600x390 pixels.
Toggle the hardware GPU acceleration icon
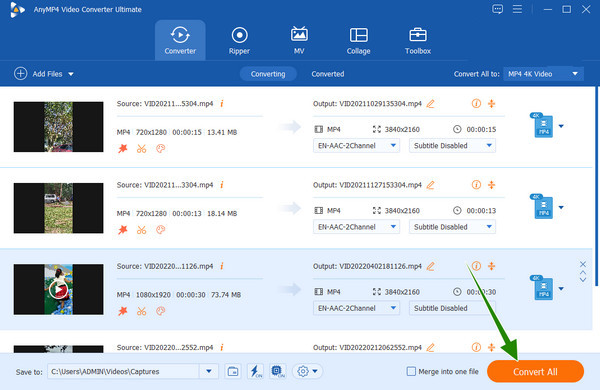coord(277,371)
